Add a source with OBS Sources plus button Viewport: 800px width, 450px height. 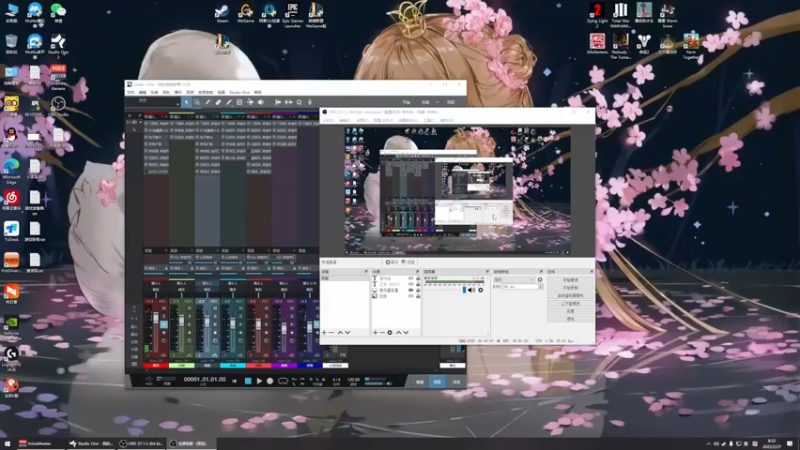376,333
